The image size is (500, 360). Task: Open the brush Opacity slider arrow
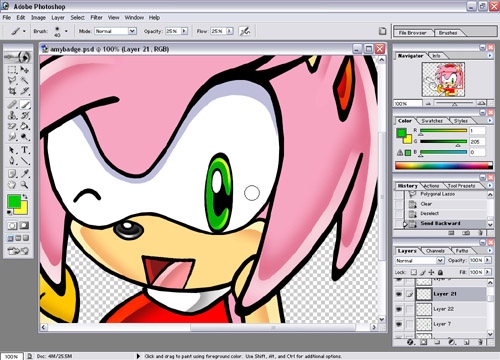184,31
